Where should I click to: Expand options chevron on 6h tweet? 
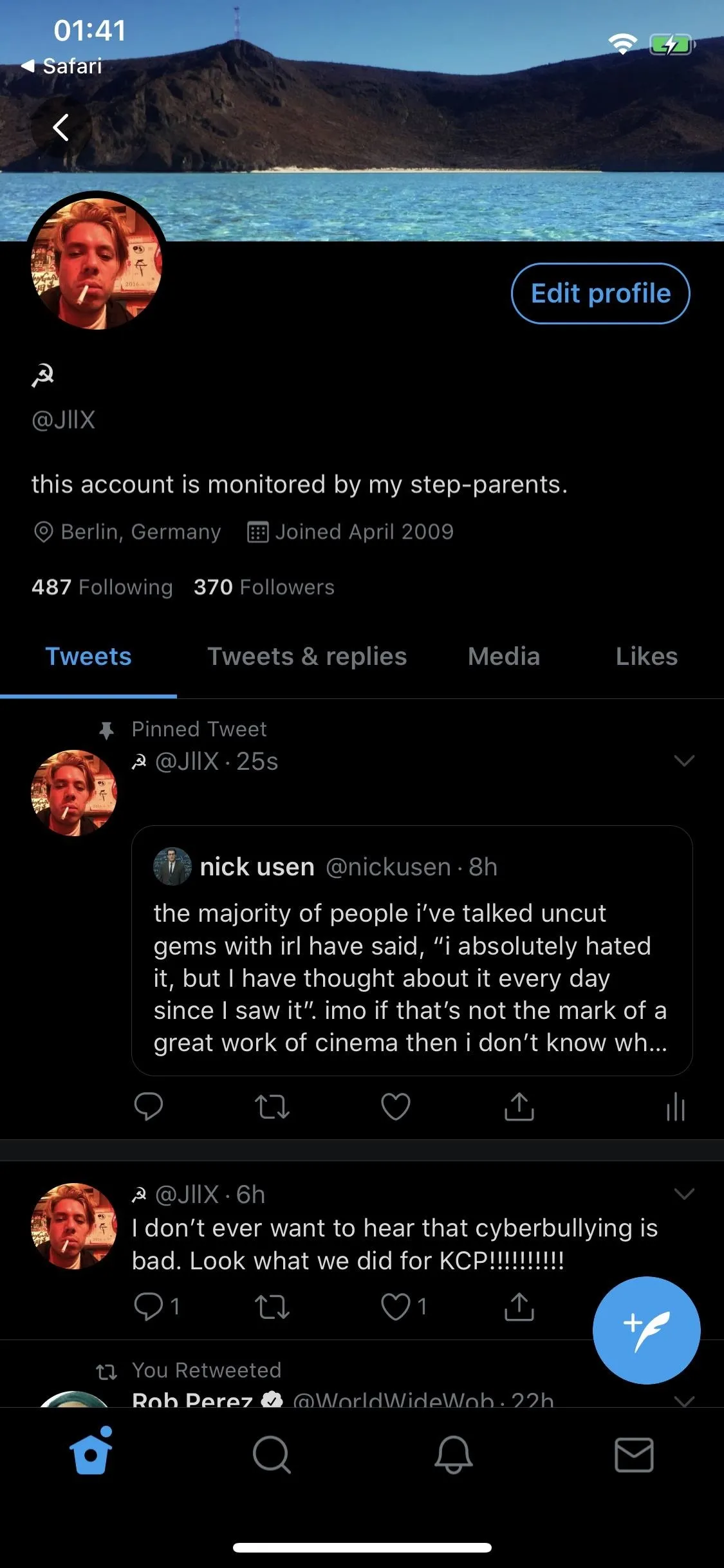coord(683,1194)
